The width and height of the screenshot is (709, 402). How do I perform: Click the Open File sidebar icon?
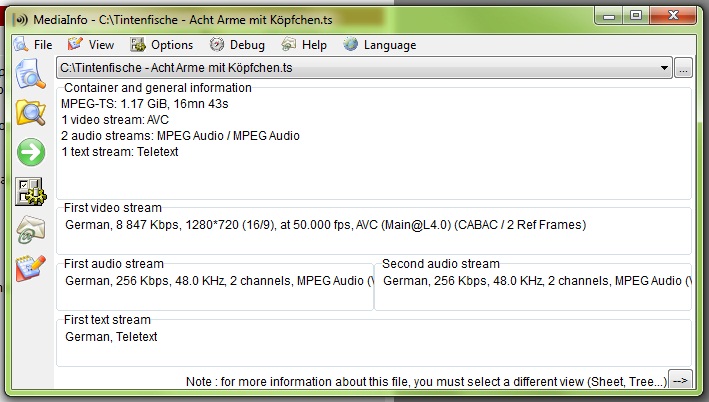tap(30, 74)
